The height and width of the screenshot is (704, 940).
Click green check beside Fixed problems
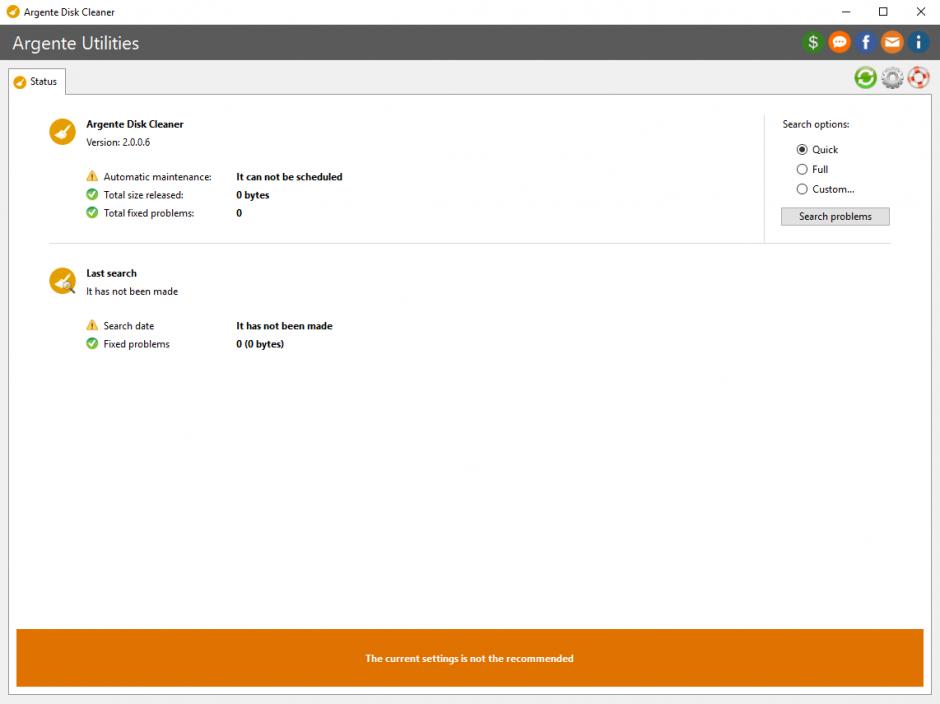coord(92,343)
